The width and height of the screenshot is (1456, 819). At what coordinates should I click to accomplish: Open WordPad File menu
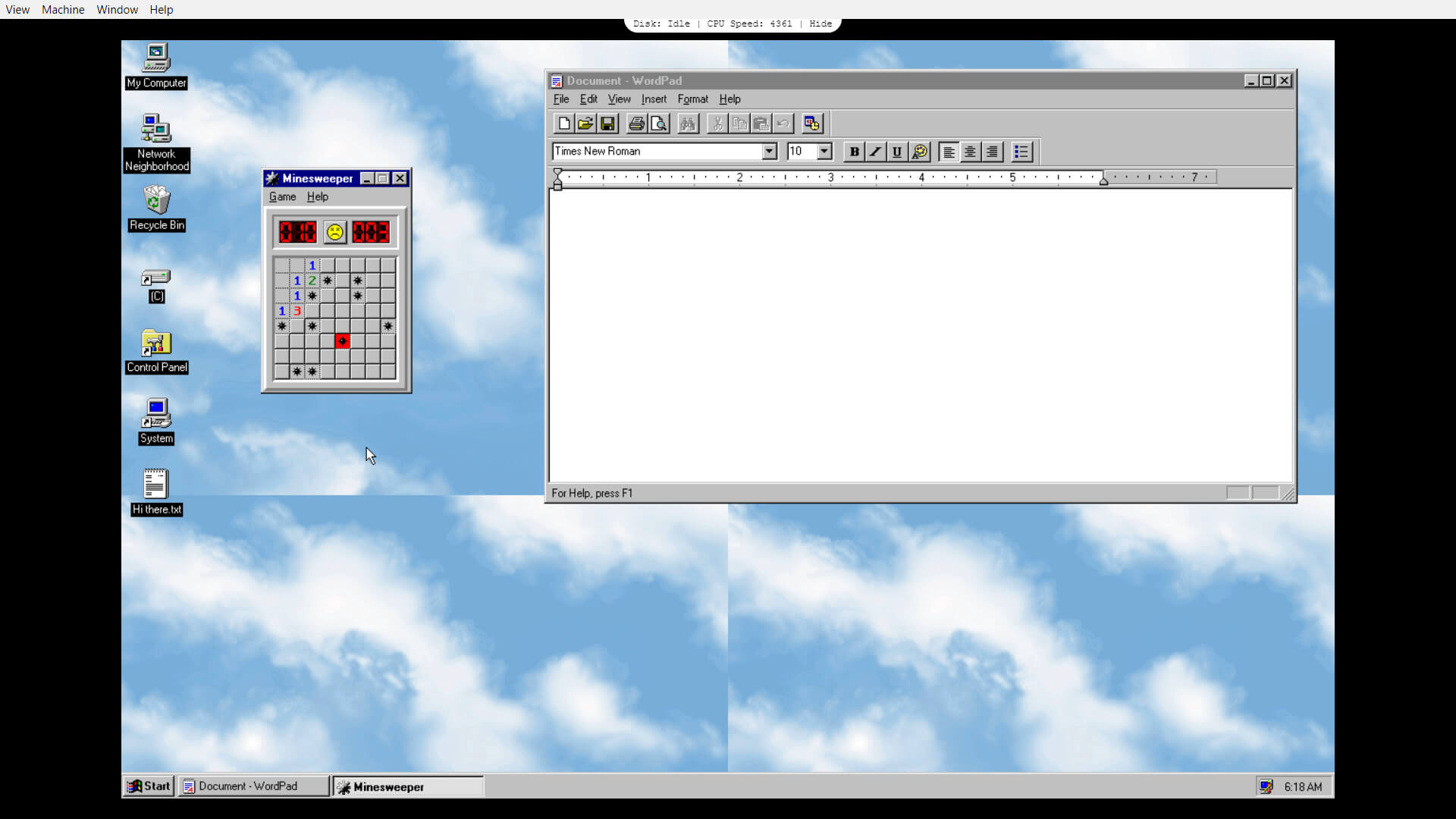click(561, 99)
